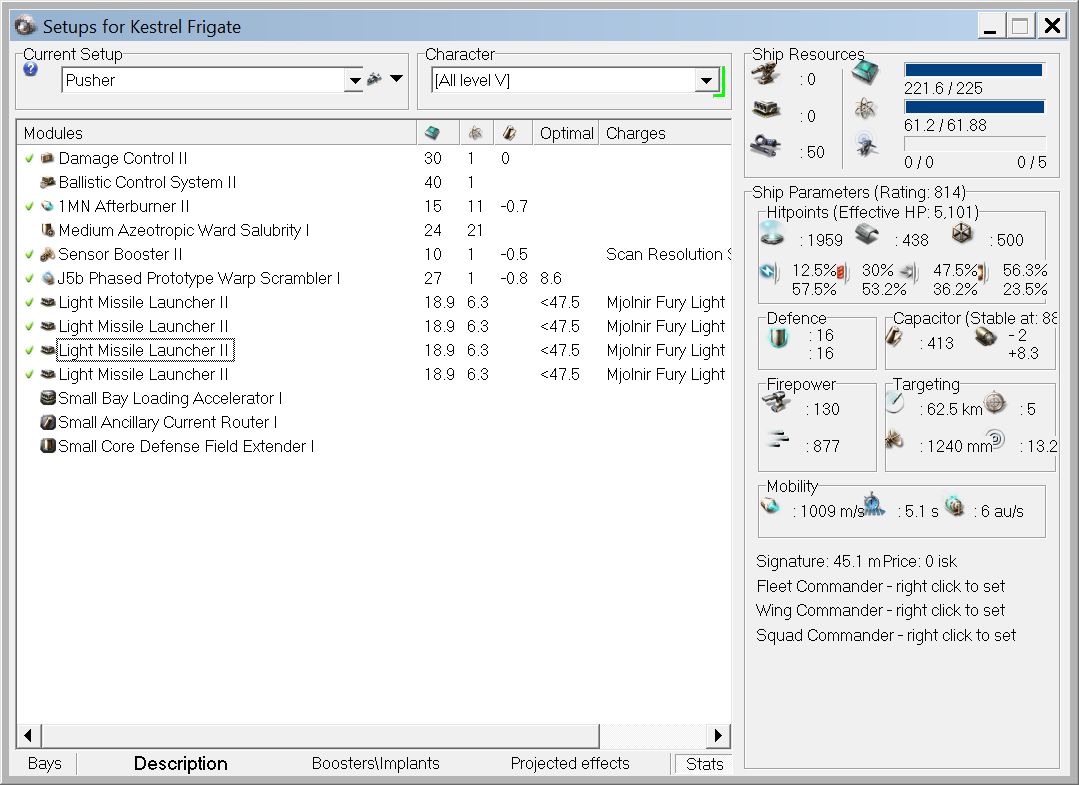The image size is (1079, 785).
Task: Open the Boosters\Implants tab
Action: click(375, 763)
